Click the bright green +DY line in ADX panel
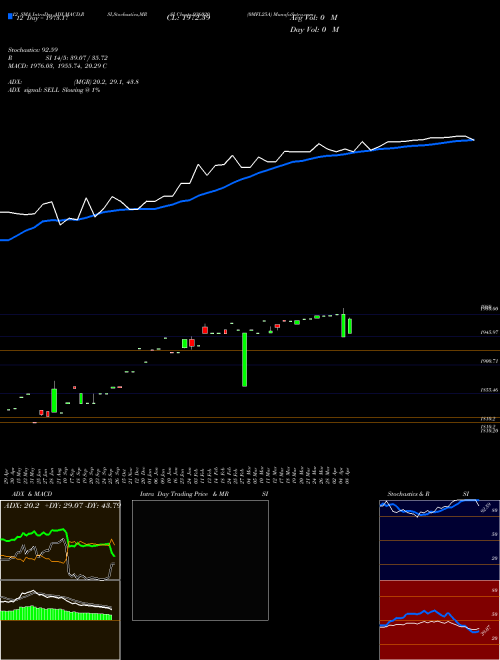500x660 pixels. click(x=57, y=541)
